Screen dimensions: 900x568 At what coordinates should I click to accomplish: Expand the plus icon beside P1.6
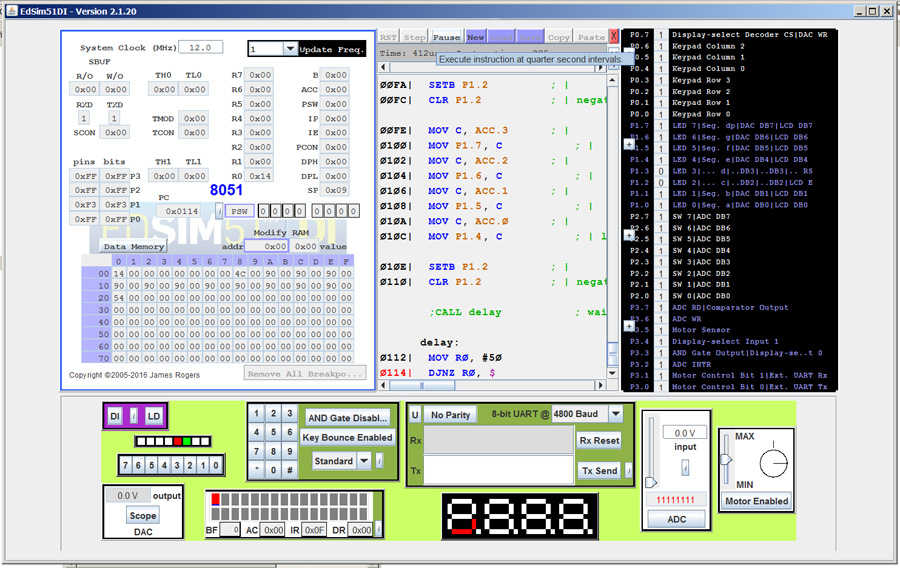(x=629, y=143)
